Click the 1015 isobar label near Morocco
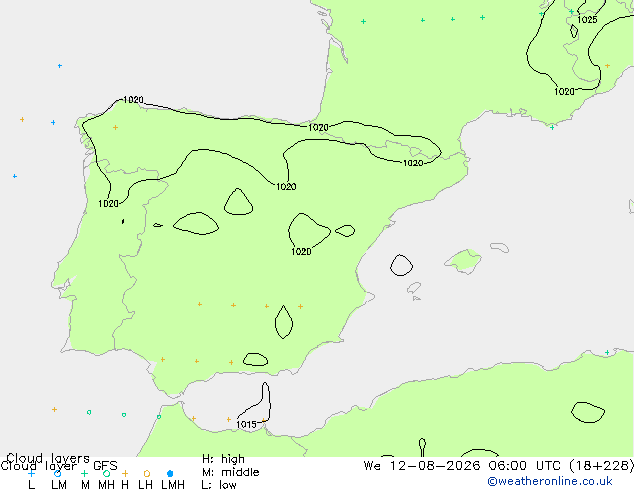Viewport: 634px width, 490px height. pos(246,425)
